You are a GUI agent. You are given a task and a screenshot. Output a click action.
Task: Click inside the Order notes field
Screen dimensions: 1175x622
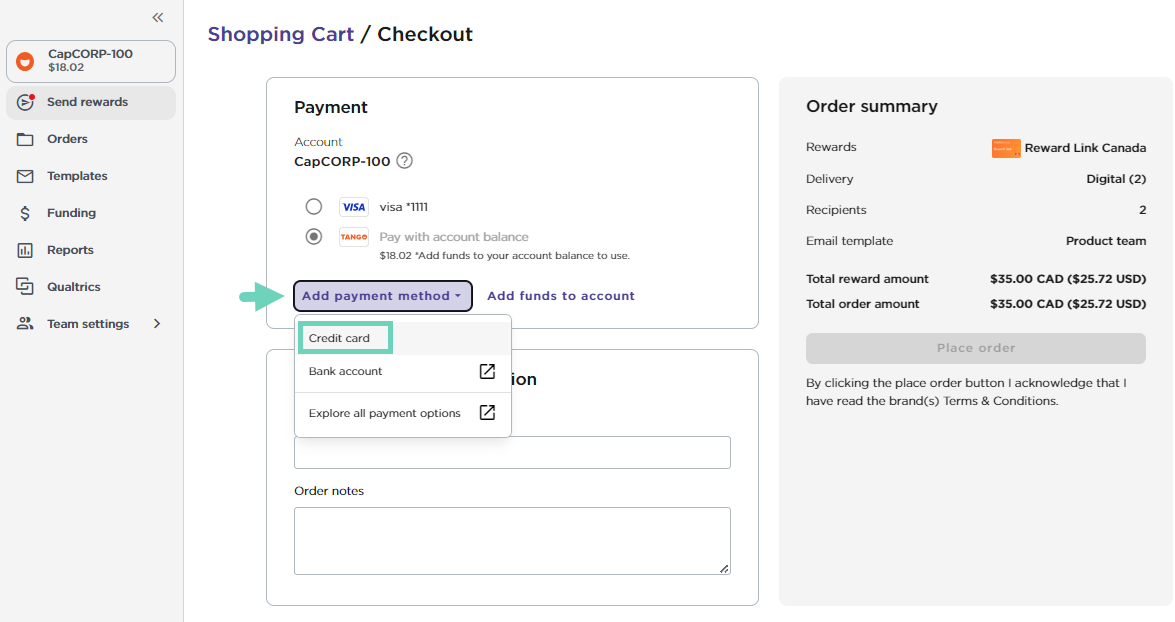coord(512,540)
